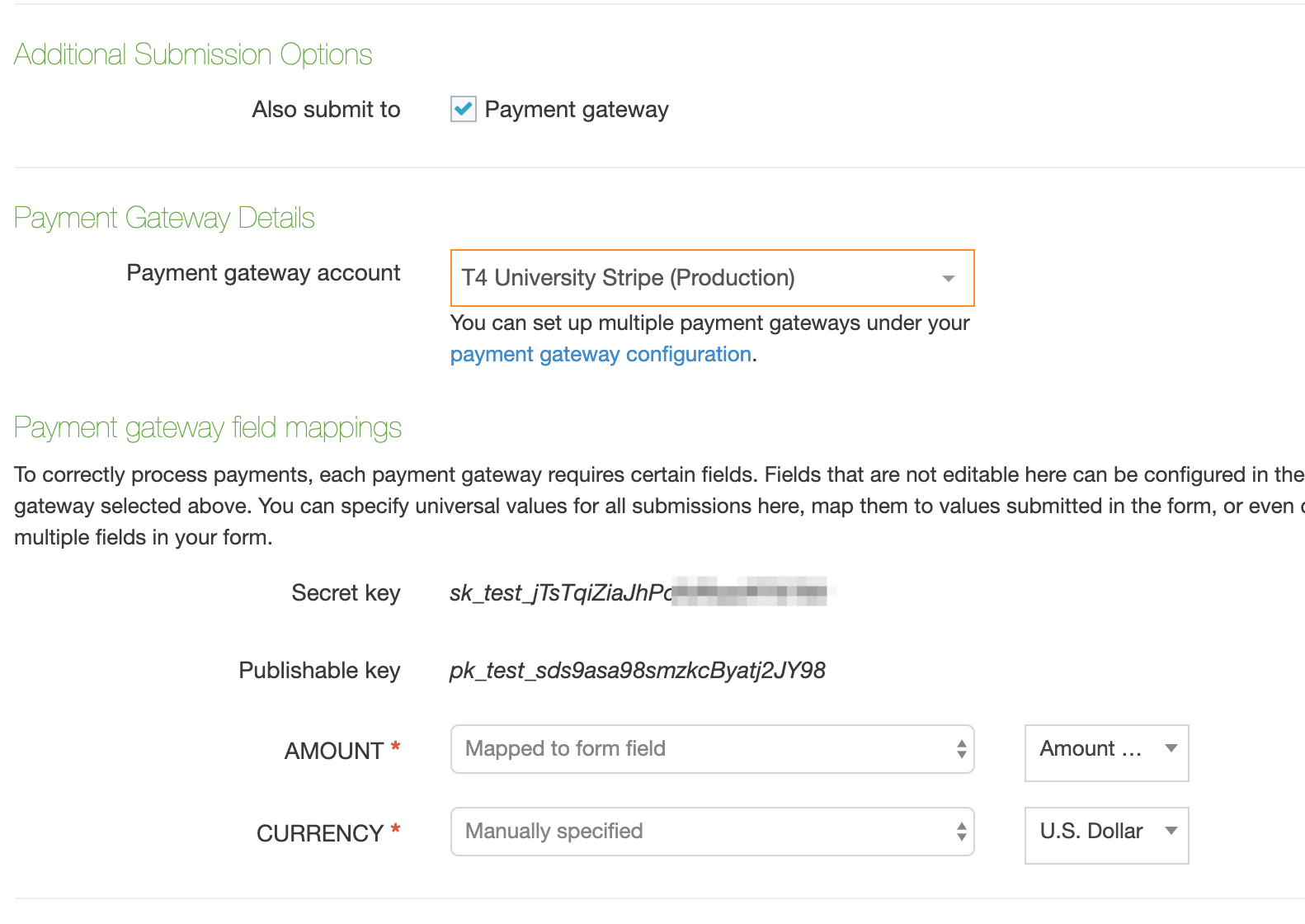The image size is (1305, 924).
Task: Click the 'Payment Gateway Details' heading
Action: pos(164,218)
